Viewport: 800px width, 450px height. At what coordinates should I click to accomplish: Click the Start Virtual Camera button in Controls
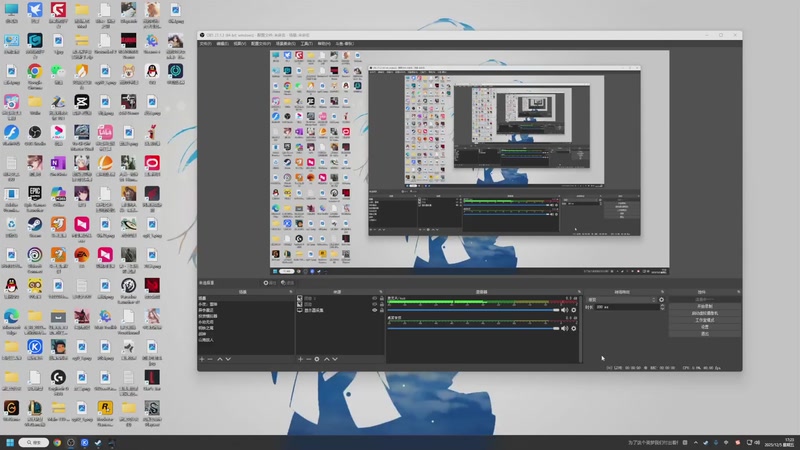click(705, 313)
